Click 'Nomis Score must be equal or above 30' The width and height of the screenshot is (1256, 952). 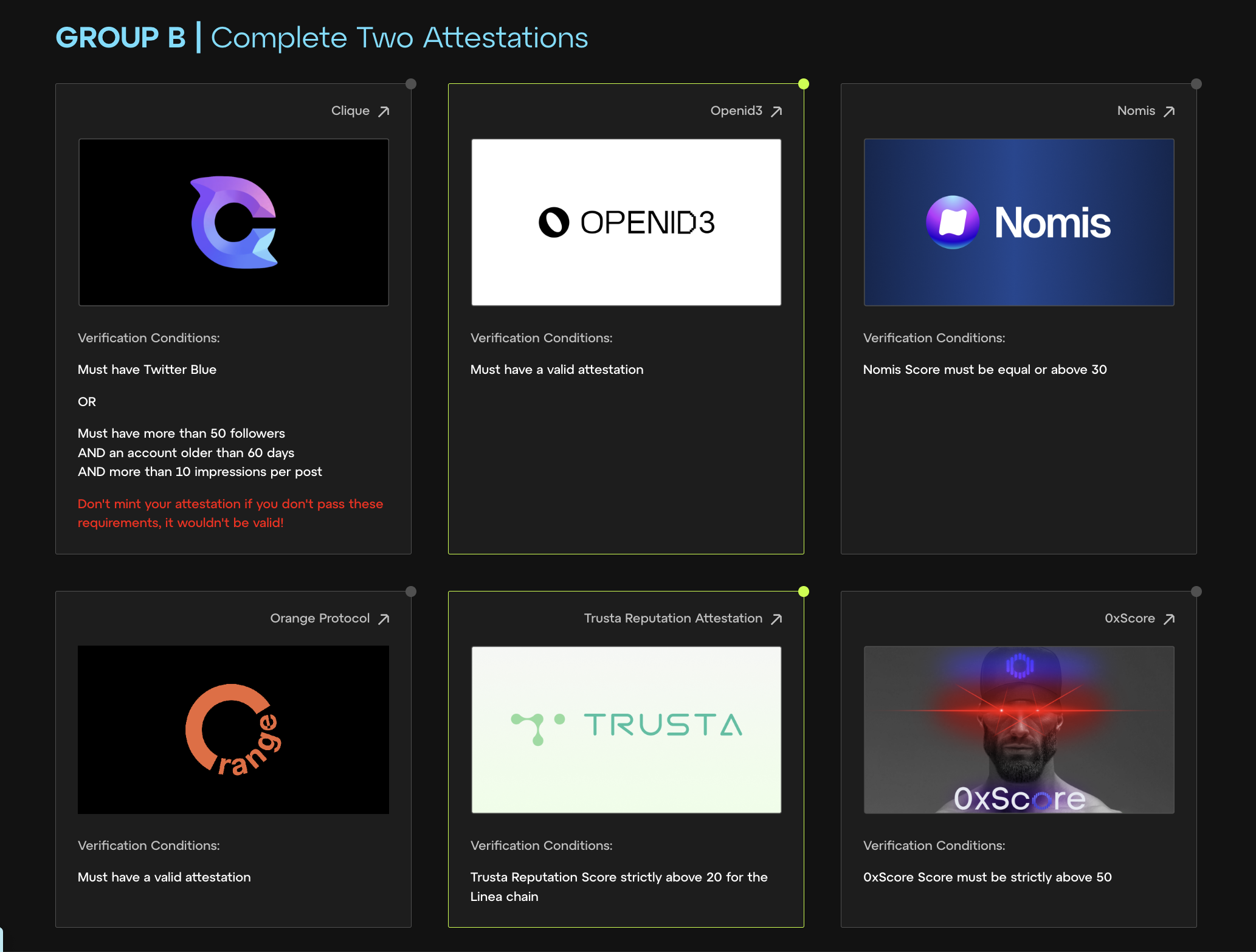coord(985,370)
